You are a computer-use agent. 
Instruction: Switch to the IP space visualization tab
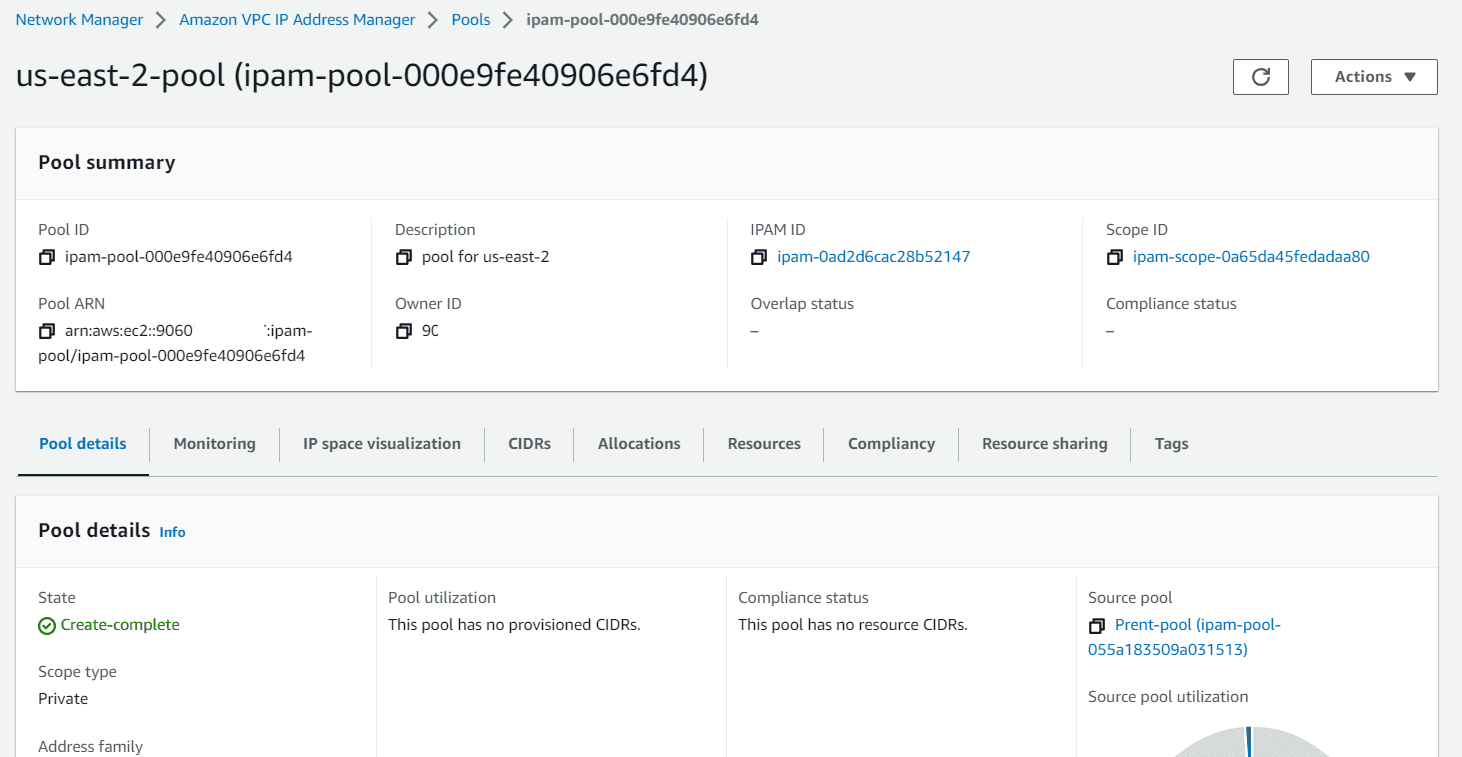(382, 444)
